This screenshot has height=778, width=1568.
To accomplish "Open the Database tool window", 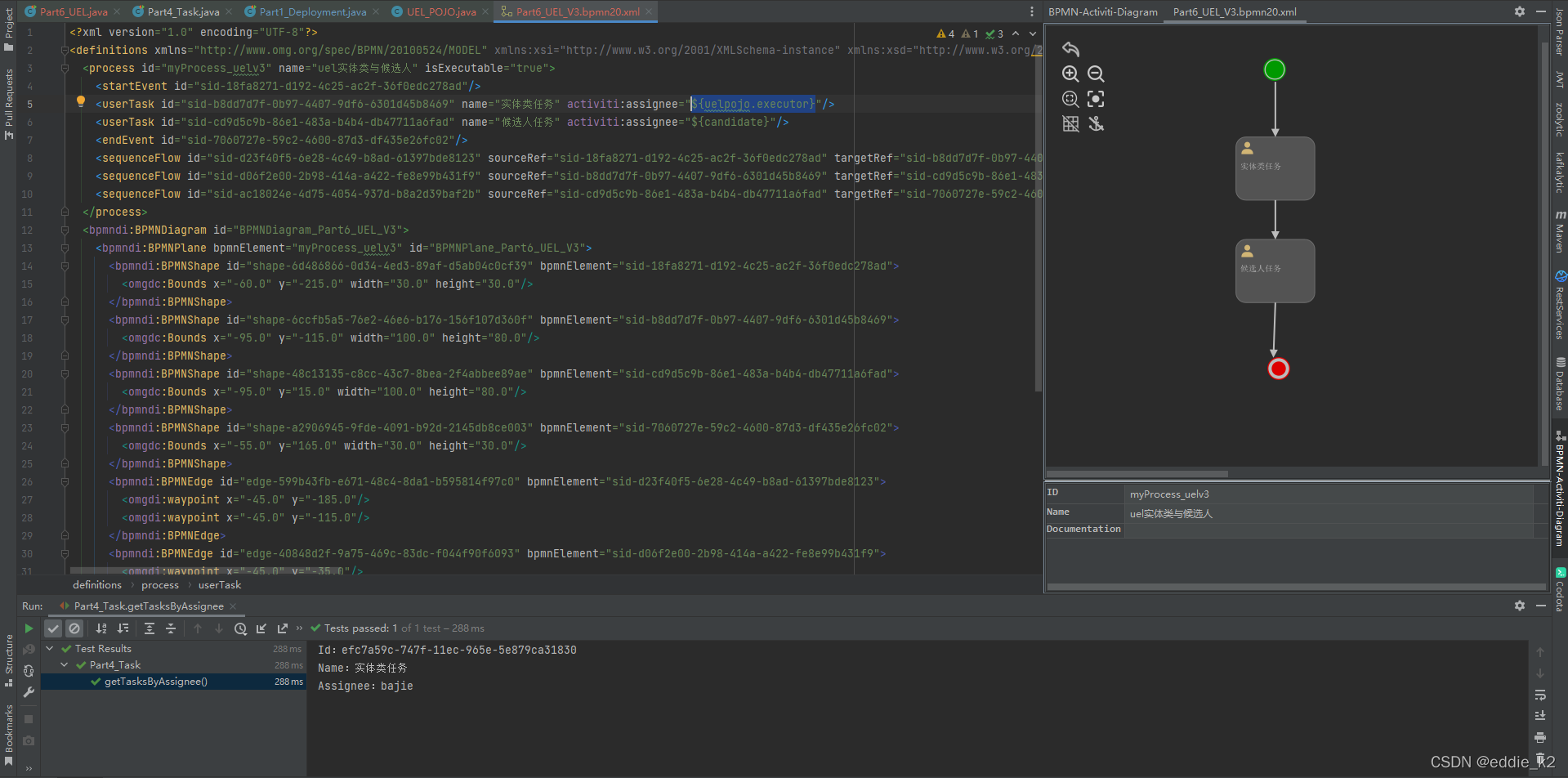I will tap(1560, 383).
